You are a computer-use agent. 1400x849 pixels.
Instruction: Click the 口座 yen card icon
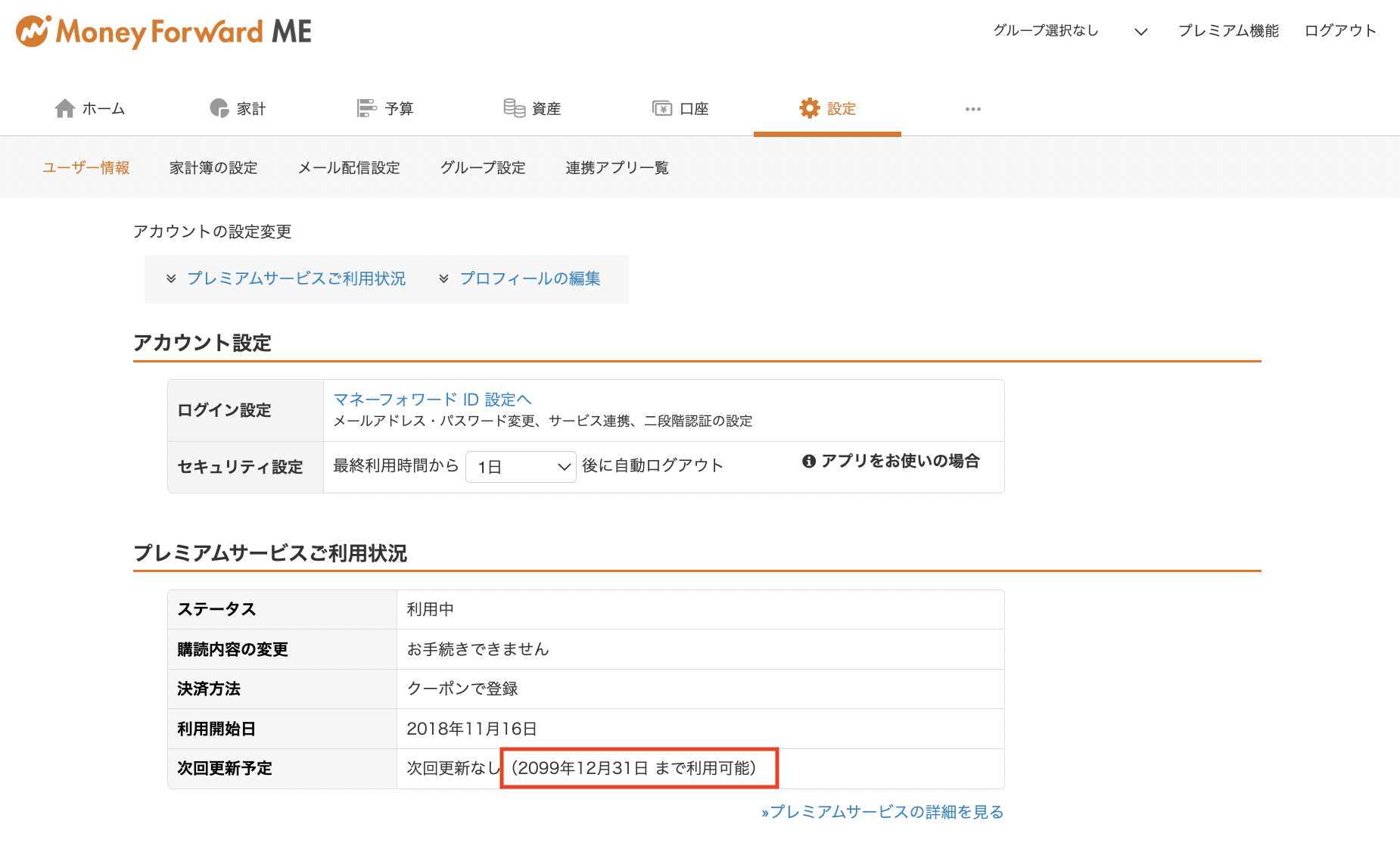click(x=662, y=109)
